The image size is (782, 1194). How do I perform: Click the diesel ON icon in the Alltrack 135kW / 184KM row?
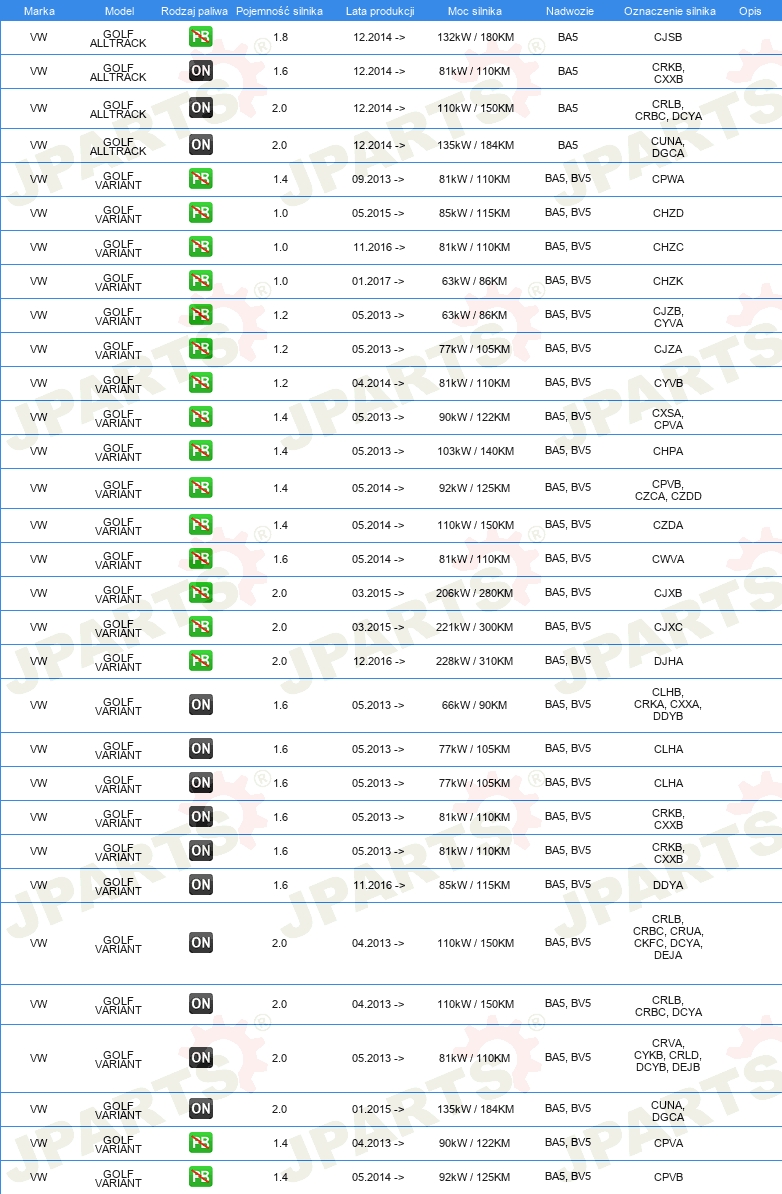click(x=201, y=145)
